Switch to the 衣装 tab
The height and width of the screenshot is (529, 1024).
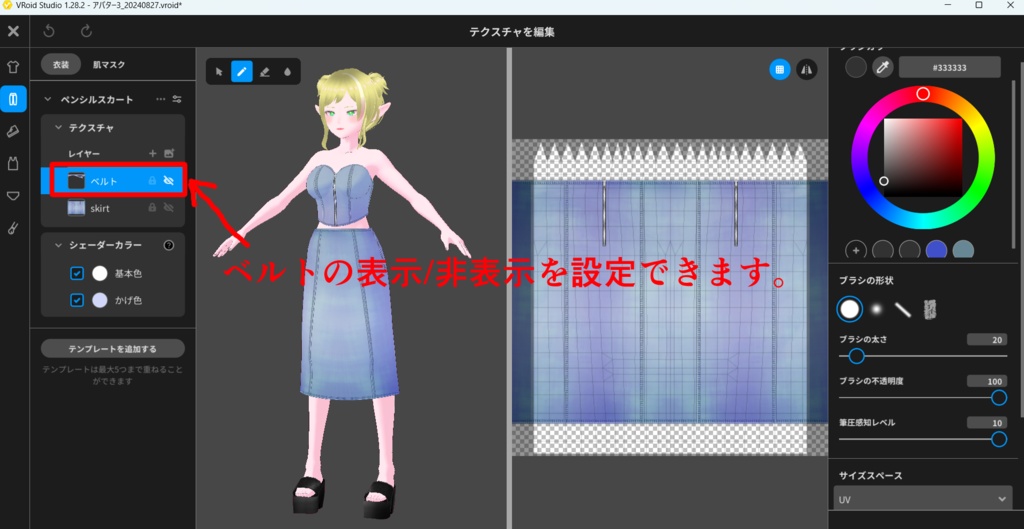[61, 65]
